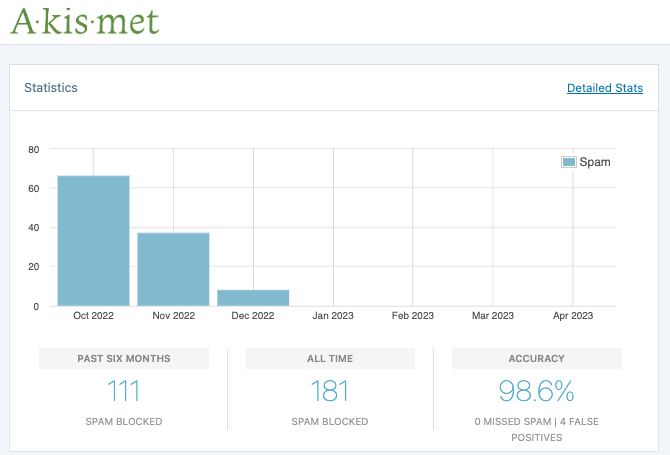Viewport: 670px width, 455px height.
Task: Click the Nov 2022 axis label
Action: click(x=173, y=316)
